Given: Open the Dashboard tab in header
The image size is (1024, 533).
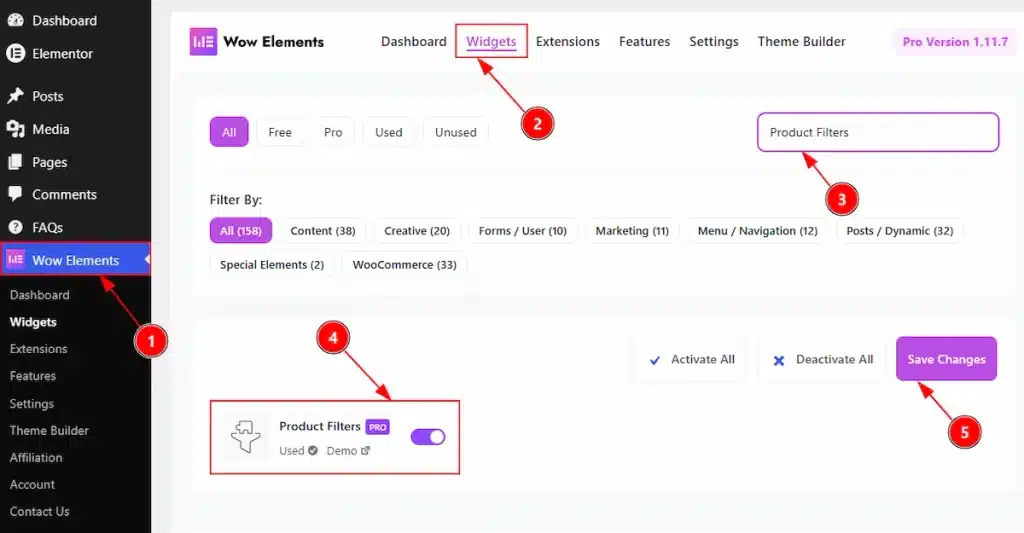Looking at the screenshot, I should click(x=413, y=41).
